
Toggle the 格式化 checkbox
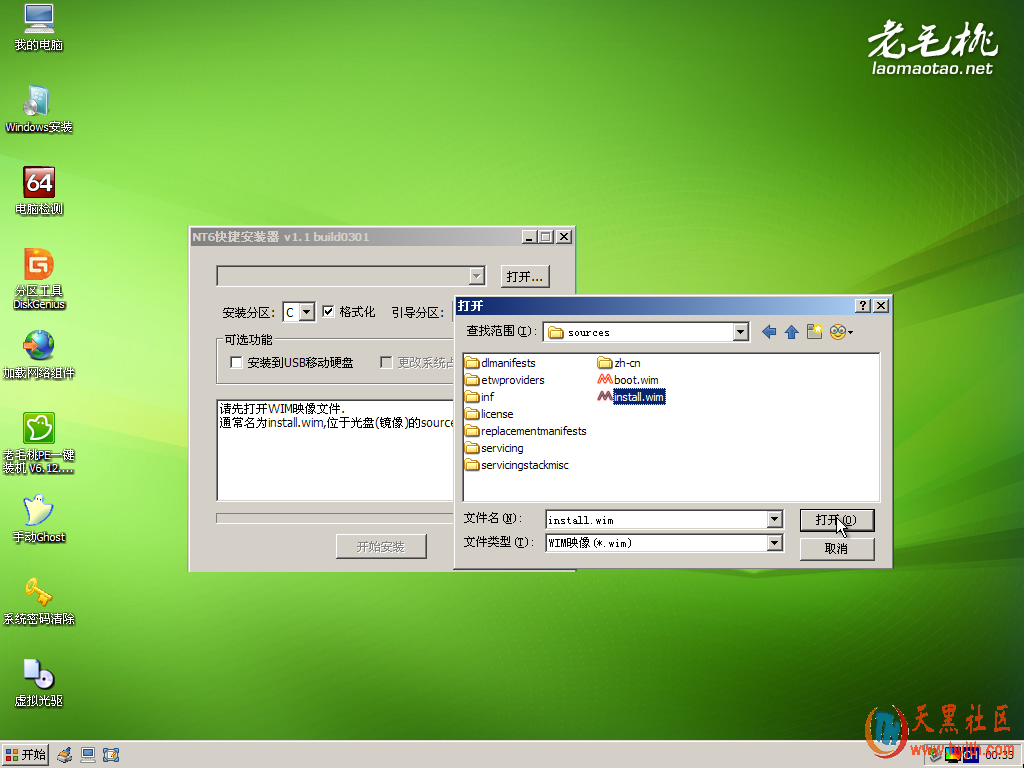coord(328,312)
